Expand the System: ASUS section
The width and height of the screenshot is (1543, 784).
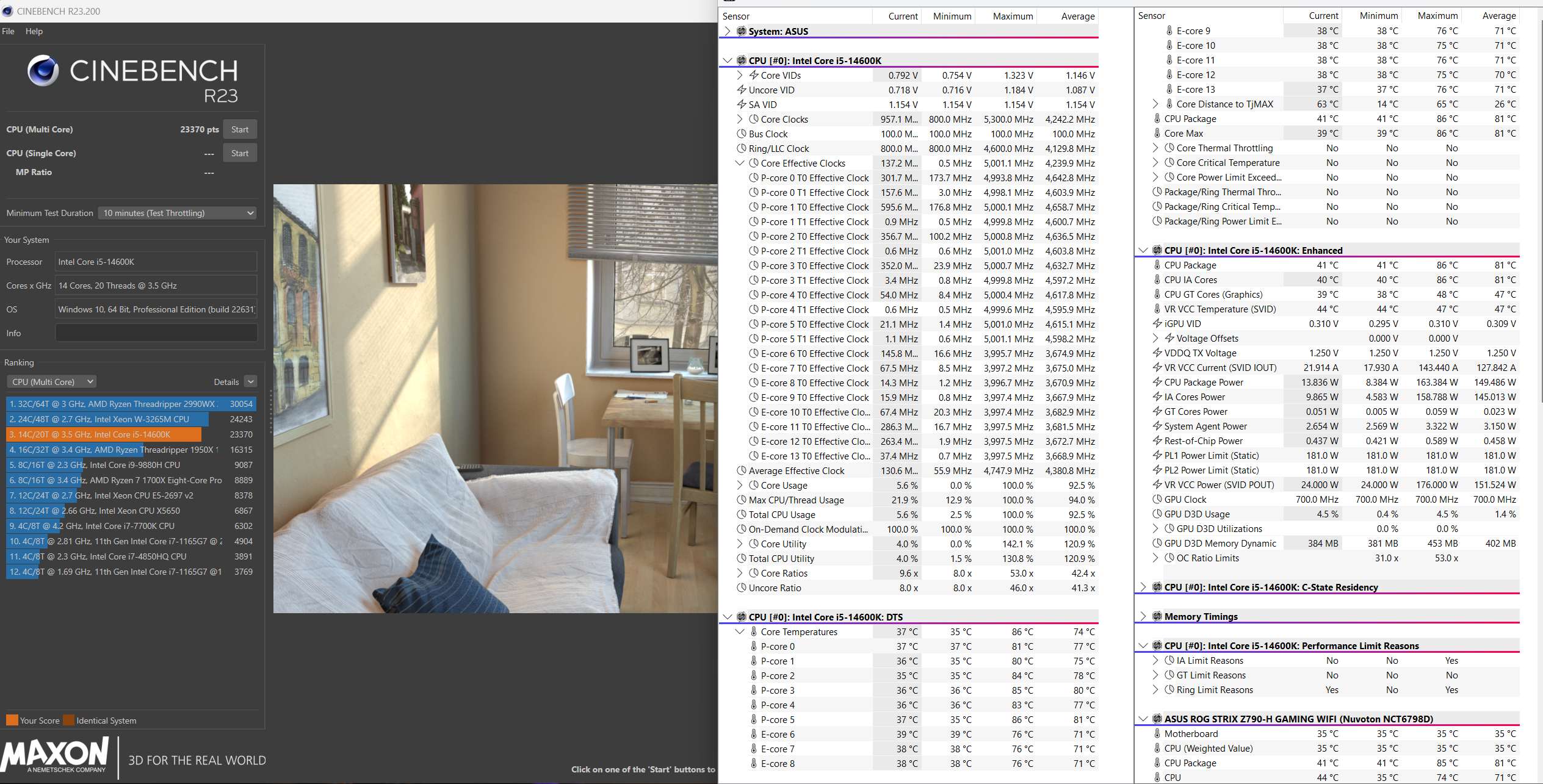coord(728,31)
